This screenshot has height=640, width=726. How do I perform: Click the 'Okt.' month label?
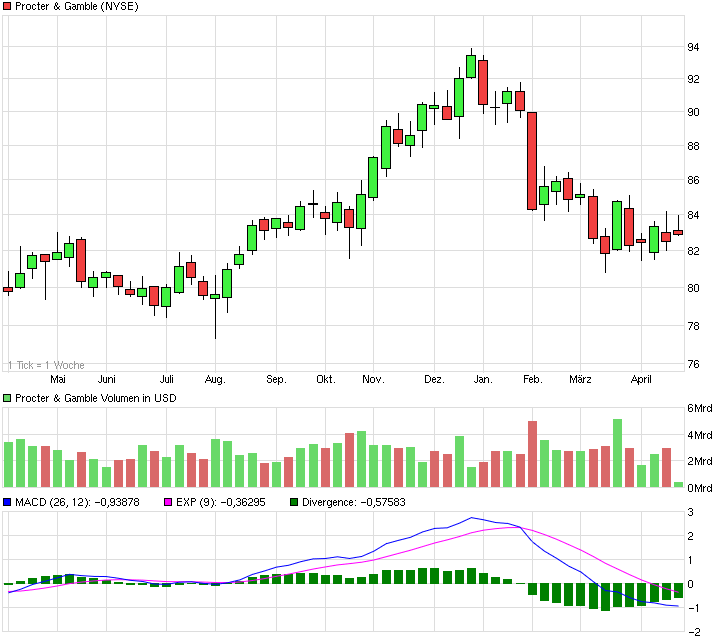326,379
